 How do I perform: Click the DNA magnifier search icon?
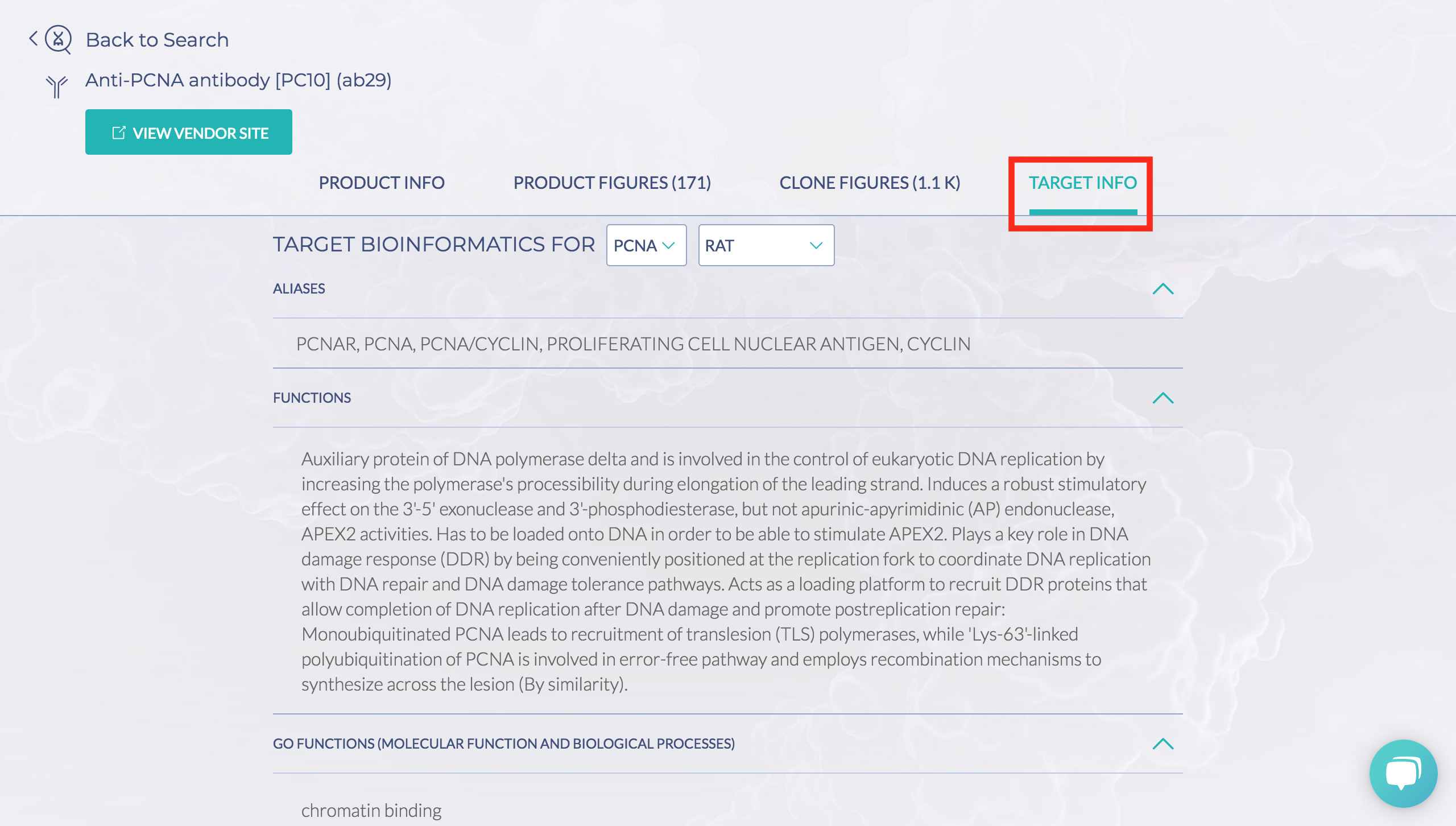tap(59, 39)
